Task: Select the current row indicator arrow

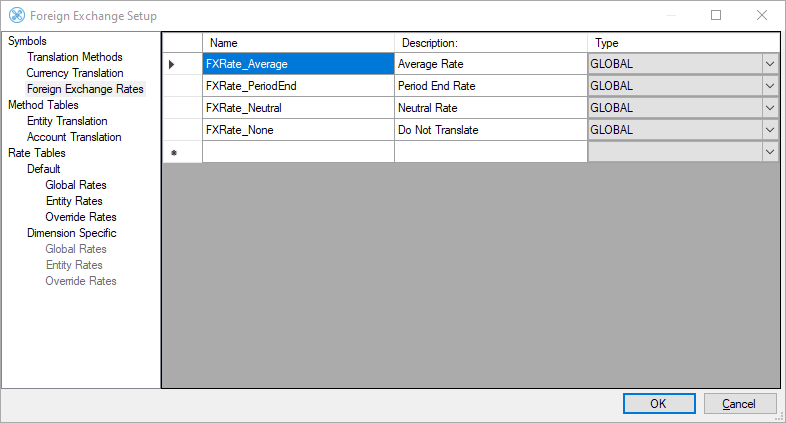Action: pos(171,64)
